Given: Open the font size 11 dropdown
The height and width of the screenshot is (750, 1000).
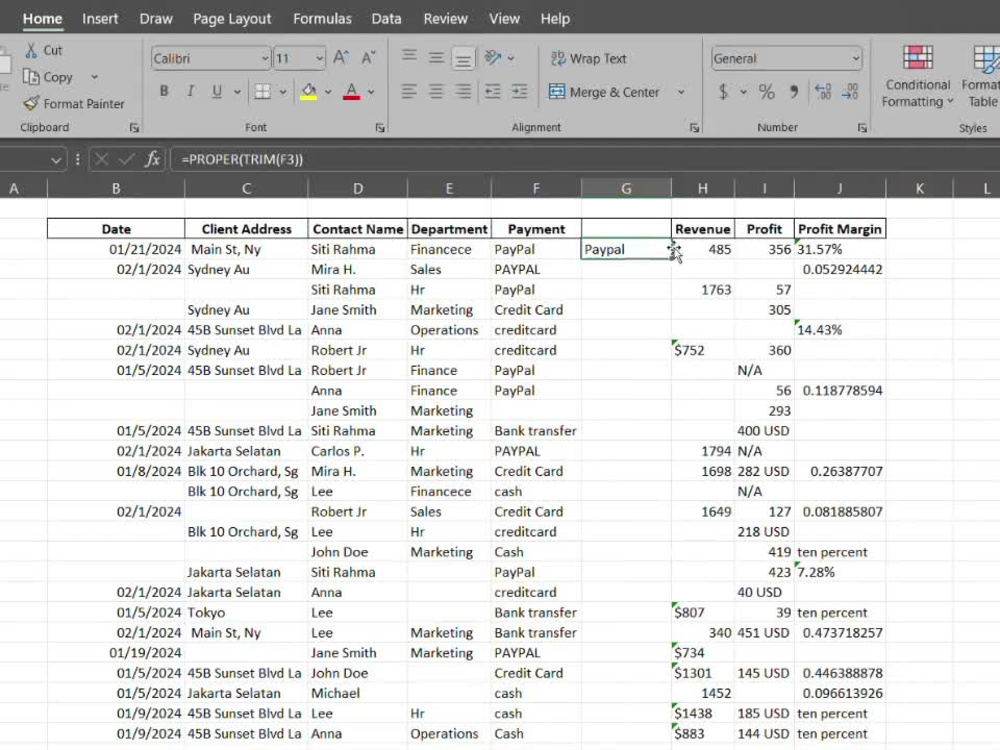Looking at the screenshot, I should 319,59.
